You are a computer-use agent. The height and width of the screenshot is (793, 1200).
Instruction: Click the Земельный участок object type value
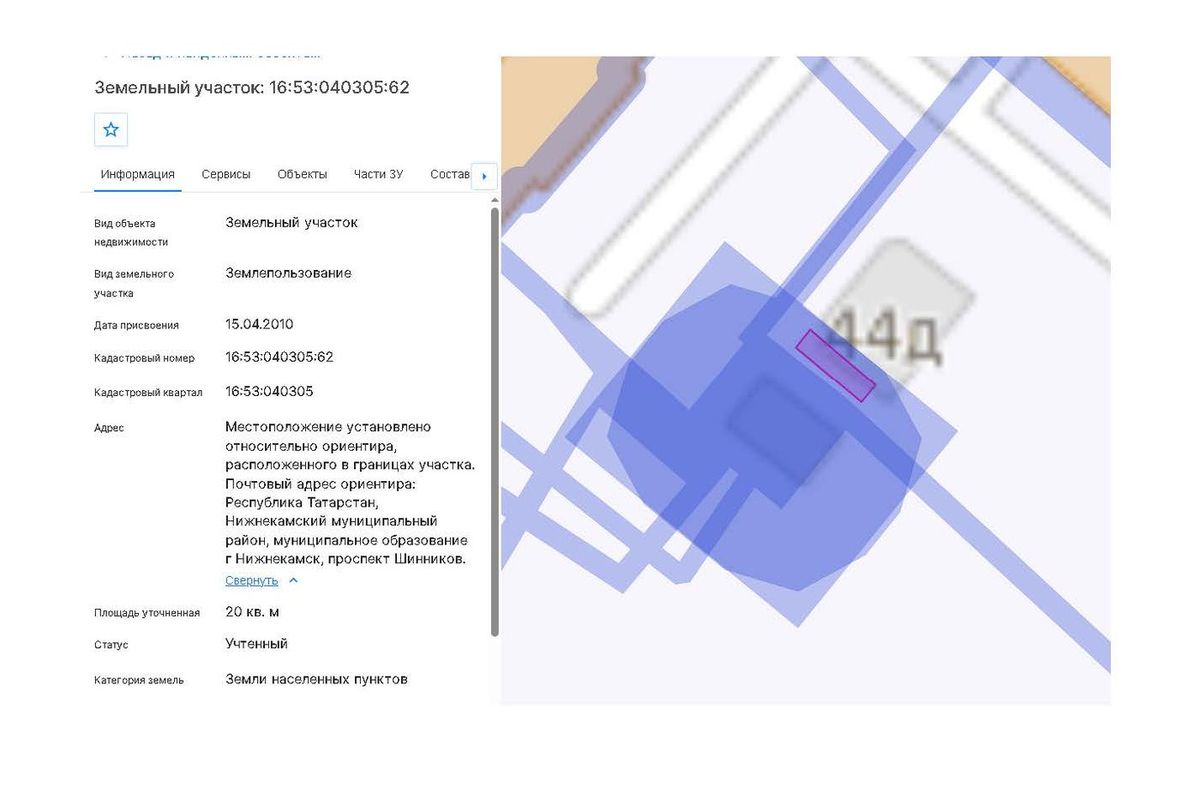pyautogui.click(x=291, y=223)
